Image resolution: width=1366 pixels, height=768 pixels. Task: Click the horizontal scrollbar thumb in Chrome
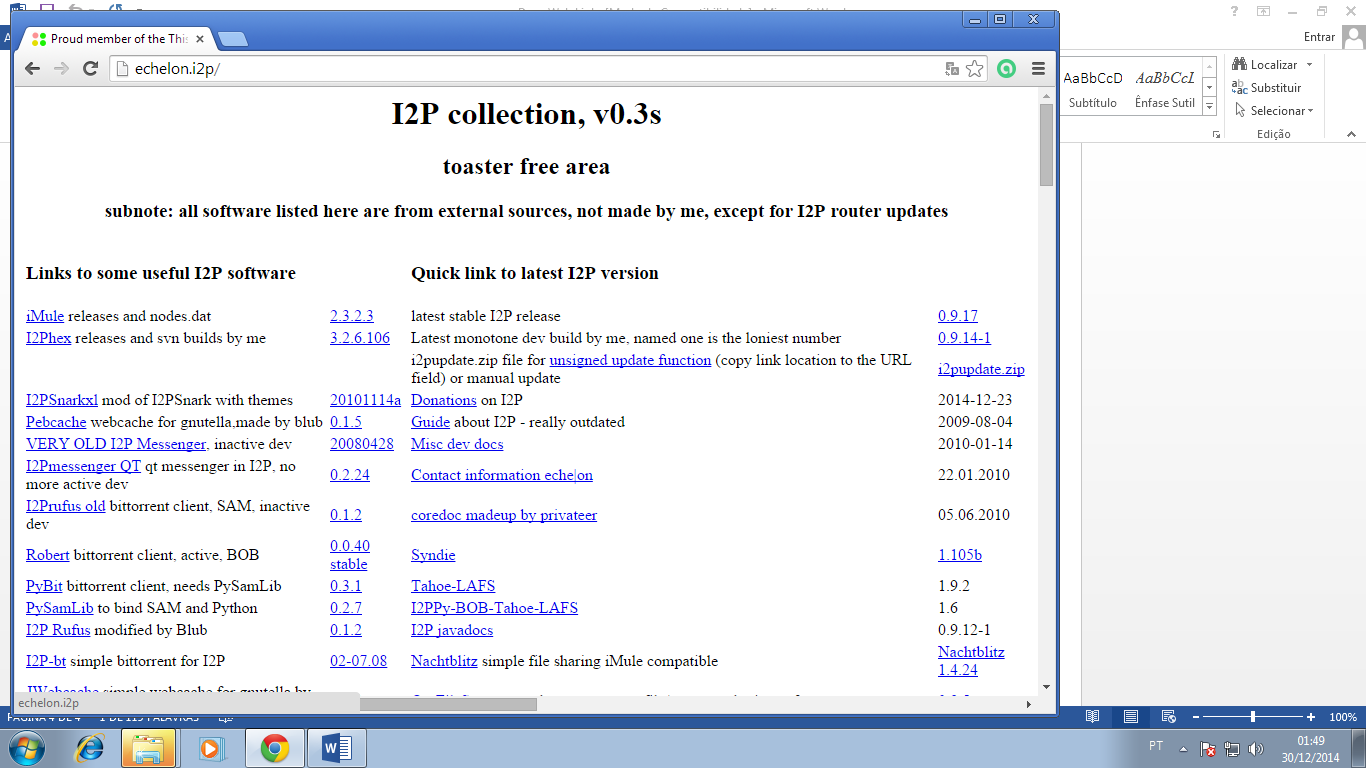click(447, 704)
